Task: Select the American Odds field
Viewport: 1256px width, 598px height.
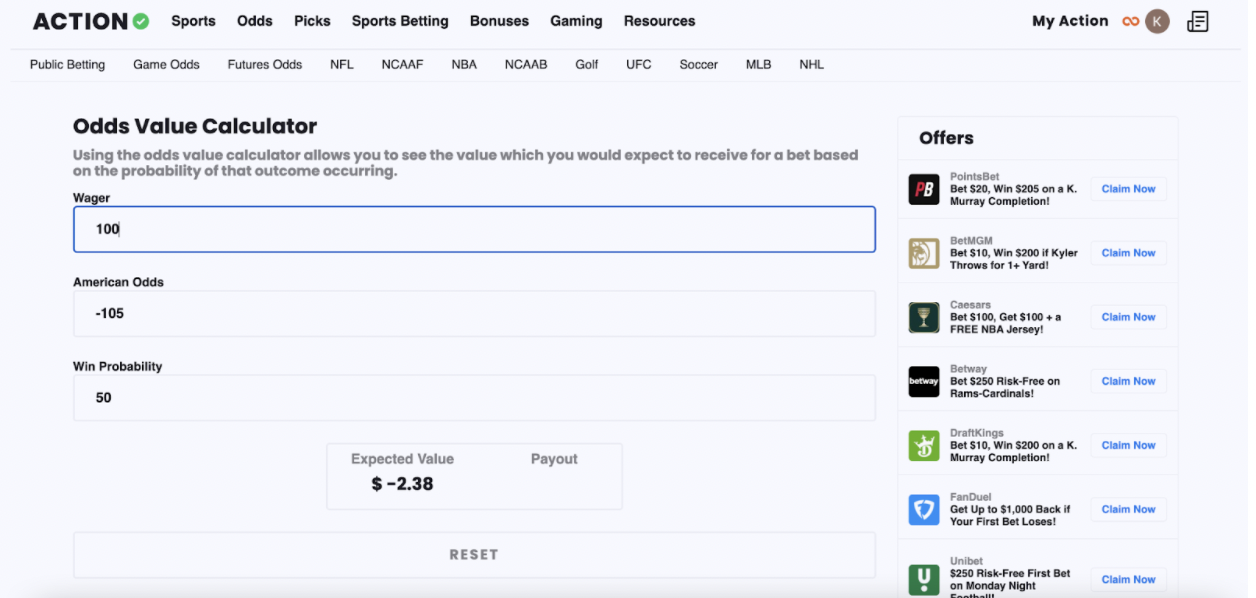Action: (x=474, y=313)
